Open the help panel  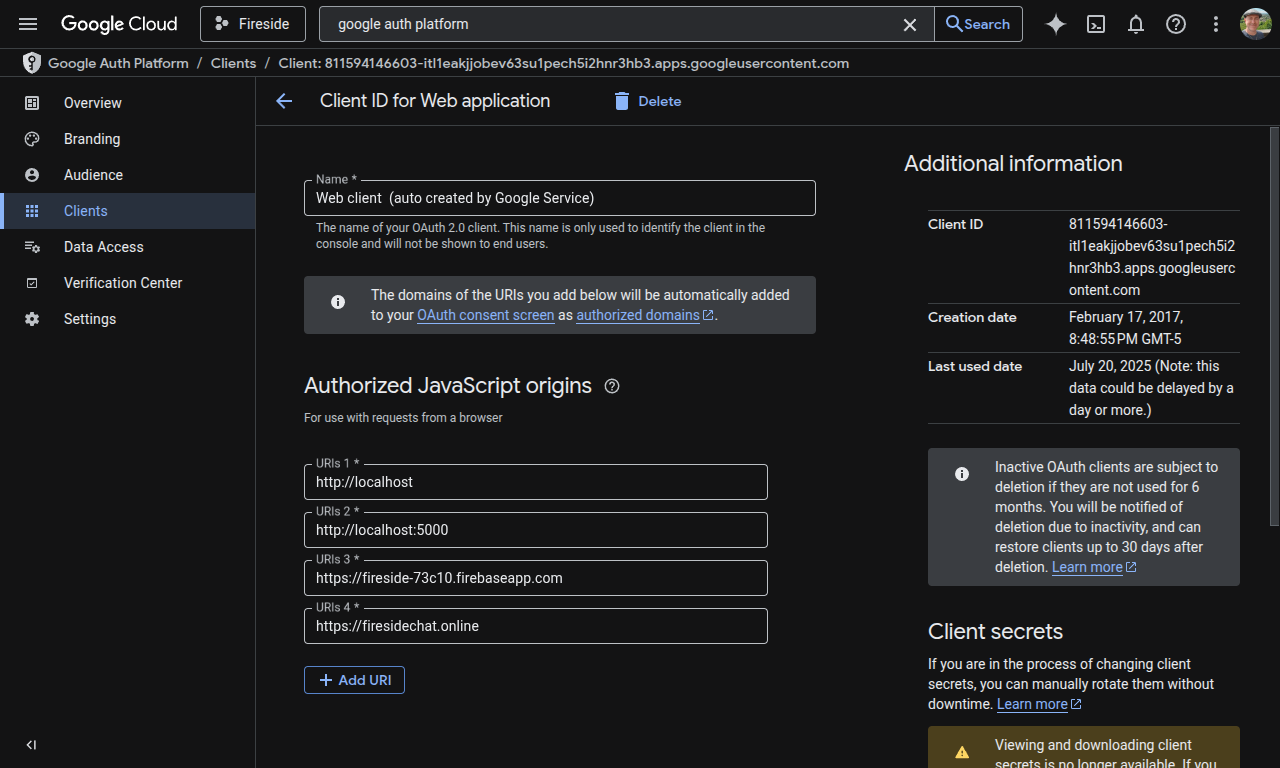1176,24
